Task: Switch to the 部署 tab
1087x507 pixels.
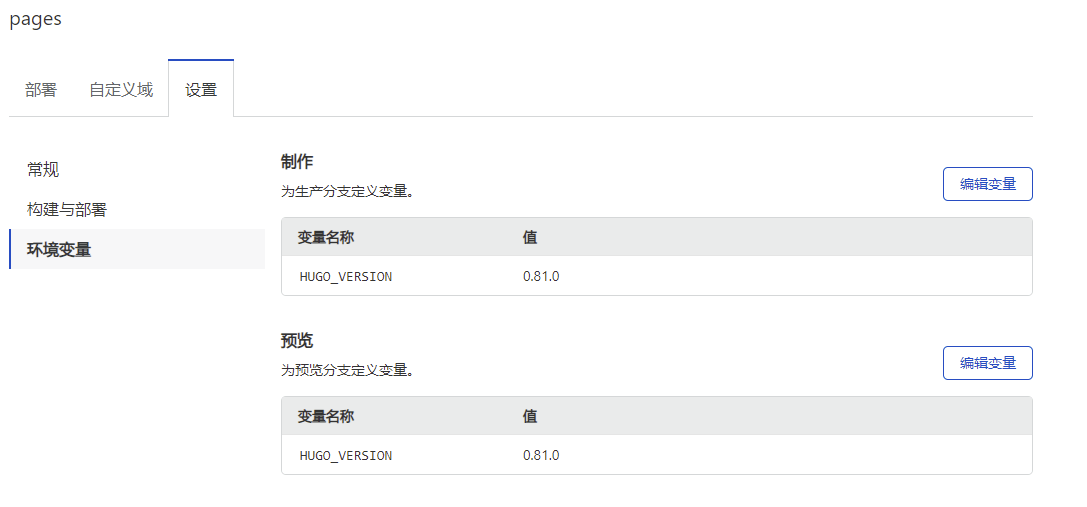Action: click(41, 90)
